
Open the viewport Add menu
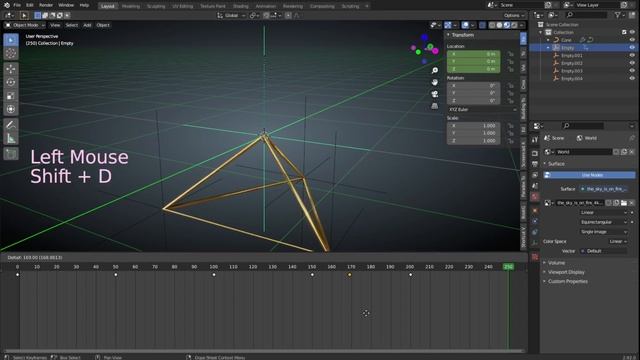point(87,25)
